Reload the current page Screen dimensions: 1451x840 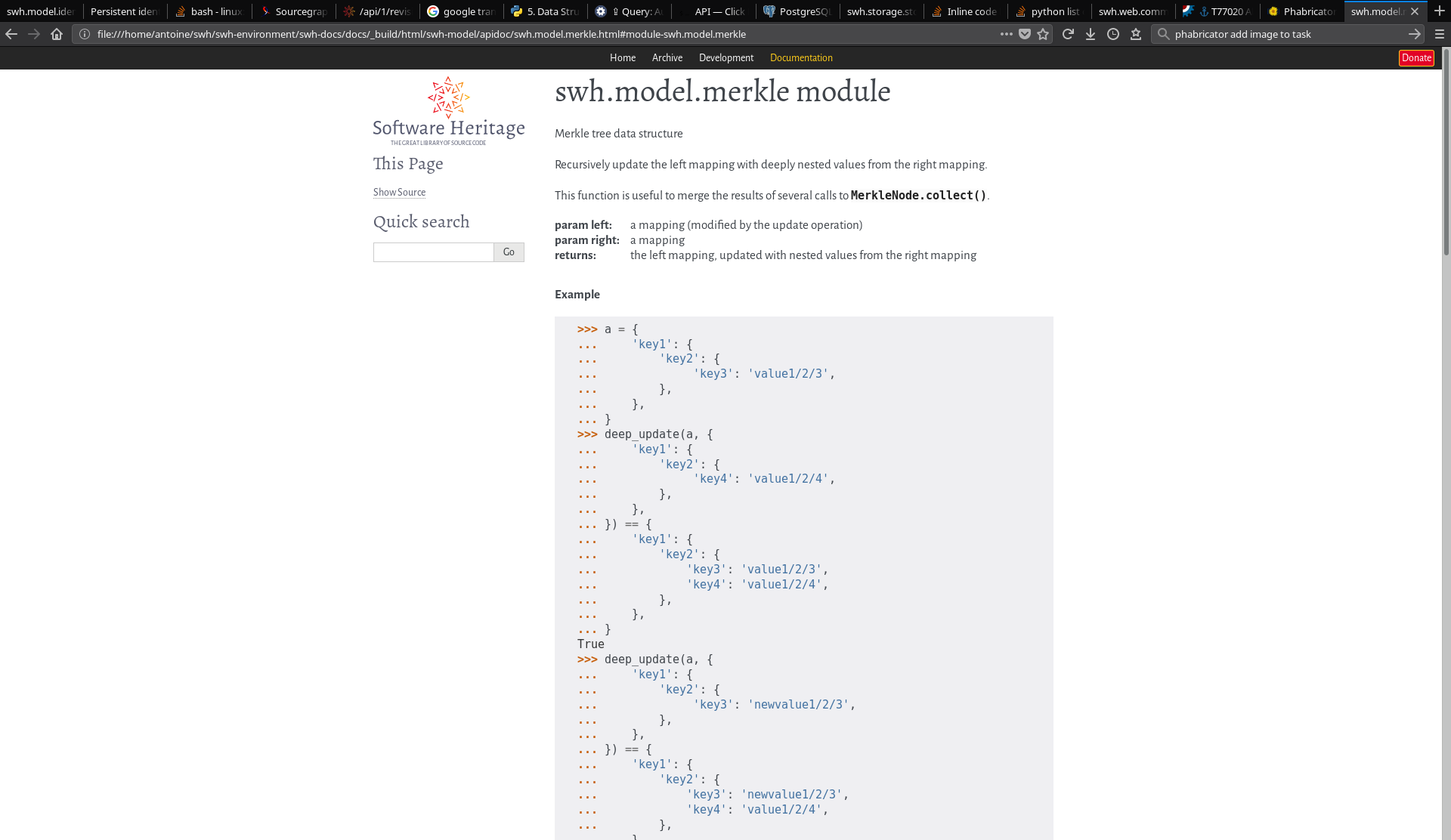coord(1068,34)
